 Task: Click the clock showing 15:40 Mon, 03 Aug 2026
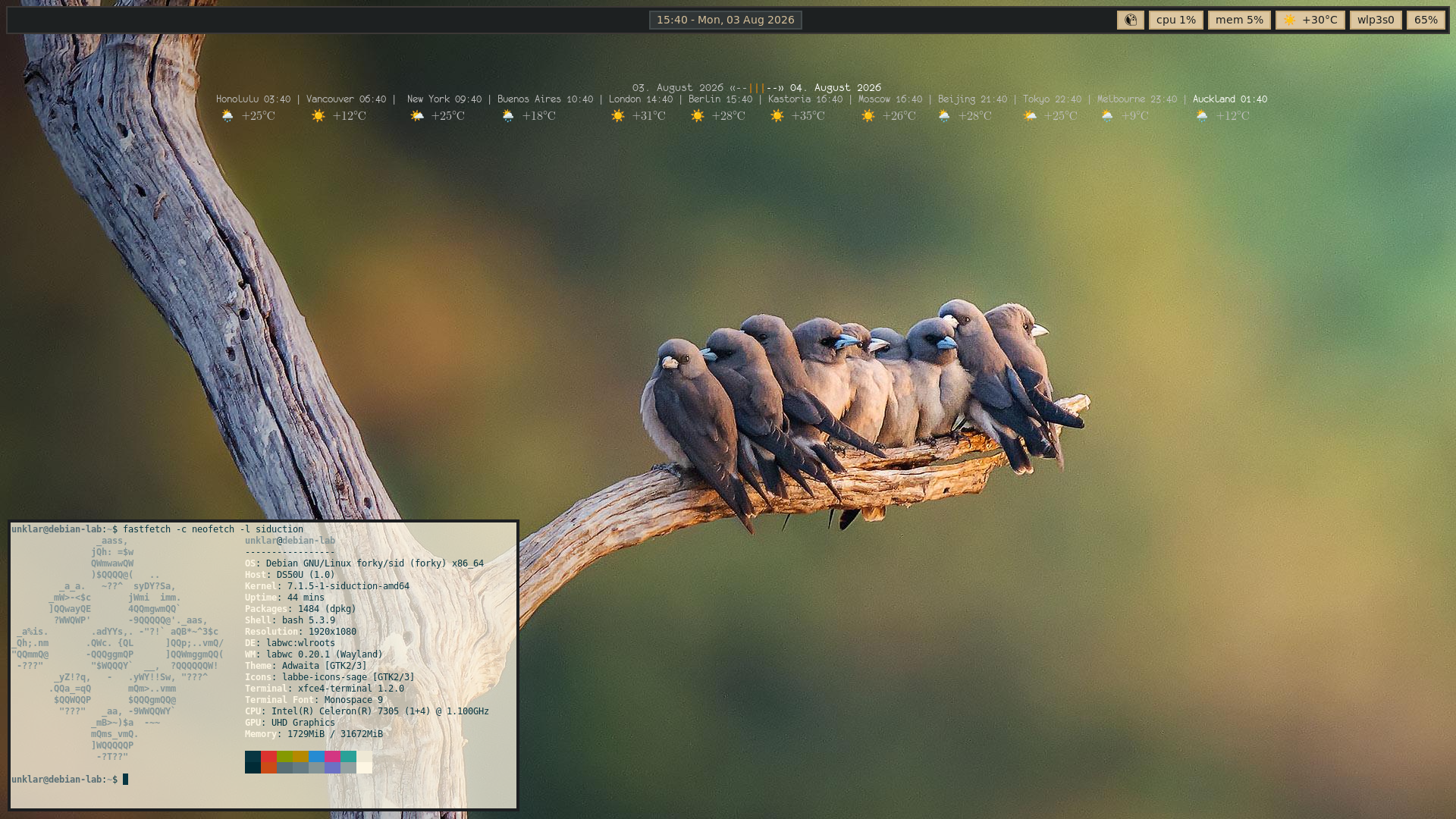tap(726, 20)
